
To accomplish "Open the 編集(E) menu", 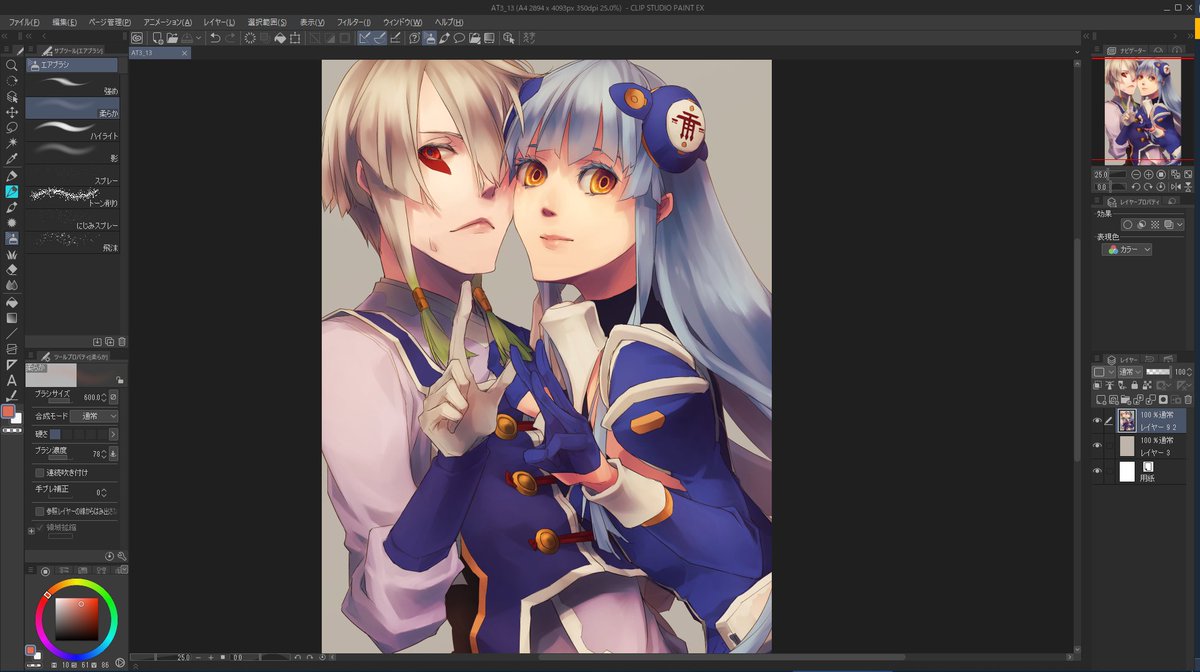I will (x=64, y=22).
